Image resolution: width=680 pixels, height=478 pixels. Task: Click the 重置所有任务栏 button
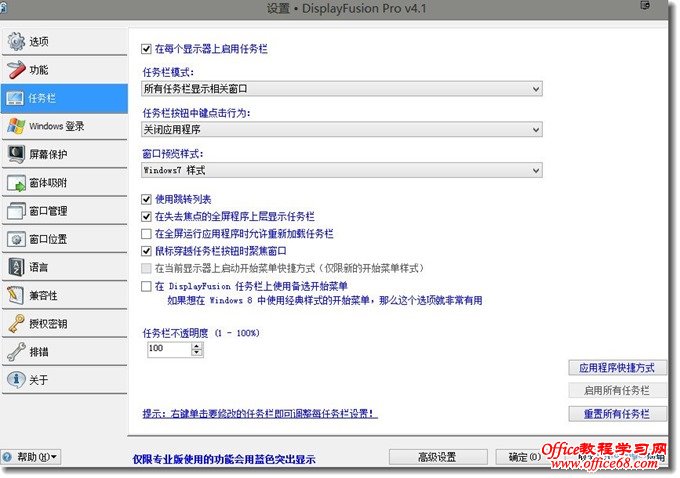point(617,414)
